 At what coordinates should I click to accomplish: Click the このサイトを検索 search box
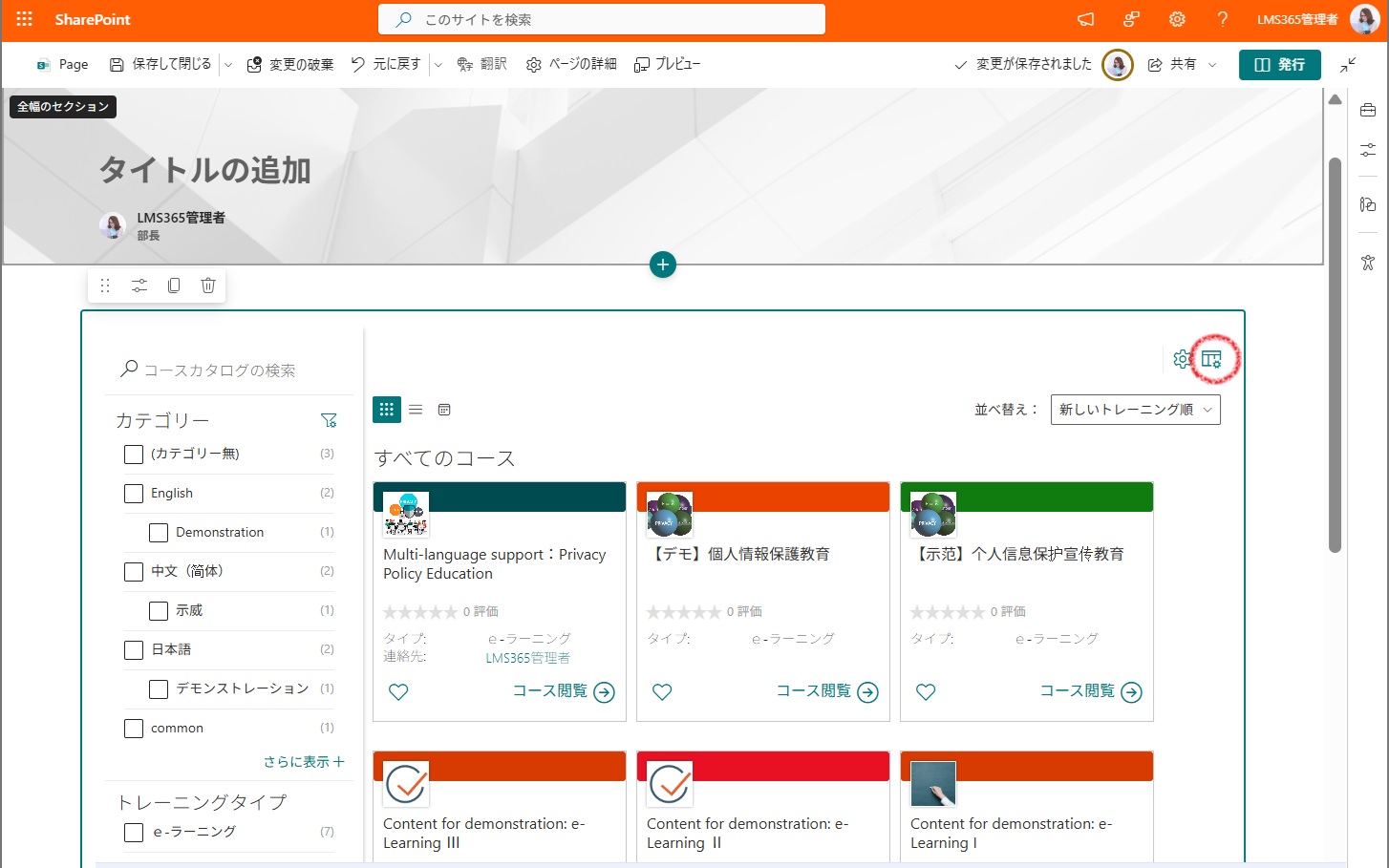click(602, 19)
